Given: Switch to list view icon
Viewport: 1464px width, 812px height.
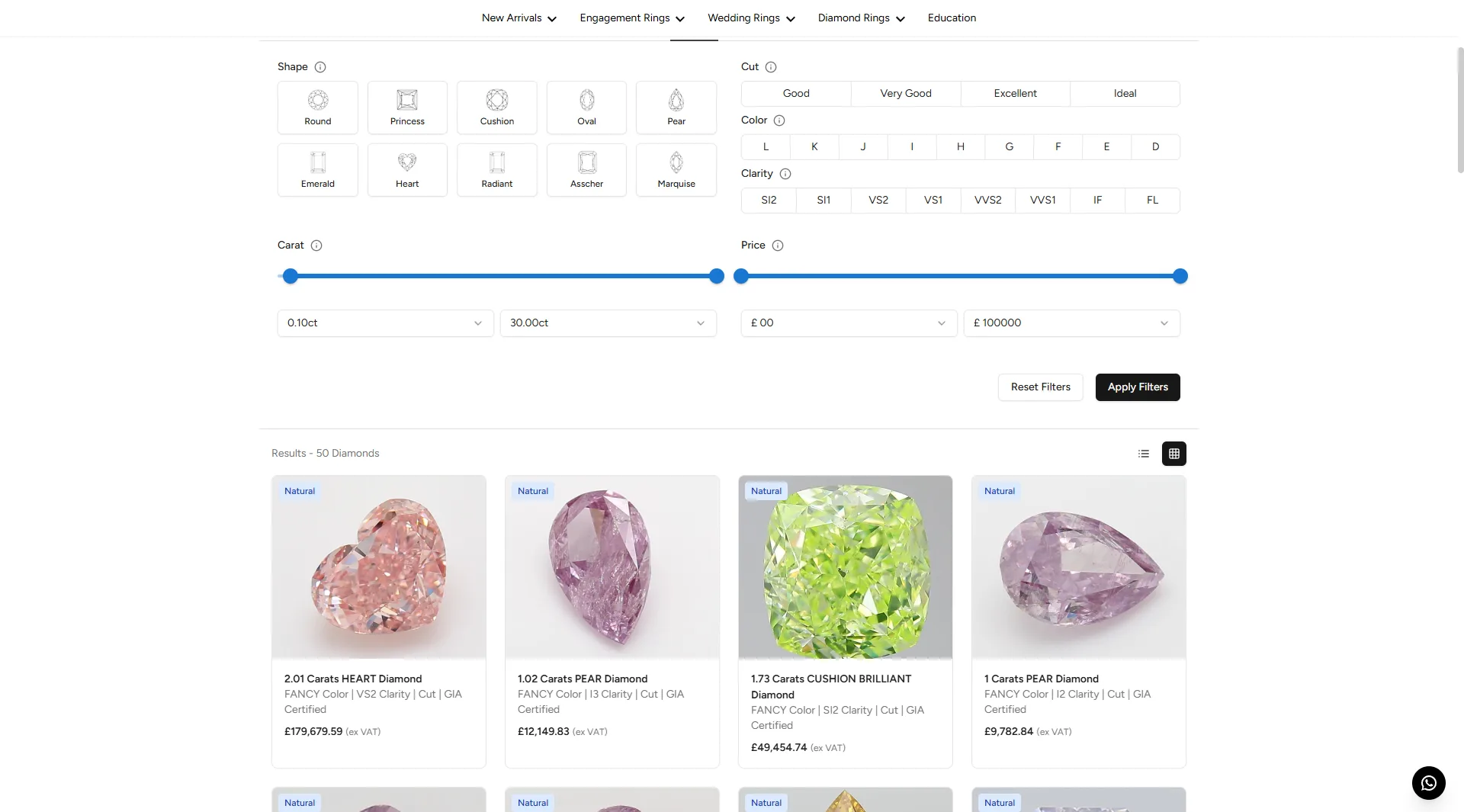Looking at the screenshot, I should tap(1143, 454).
